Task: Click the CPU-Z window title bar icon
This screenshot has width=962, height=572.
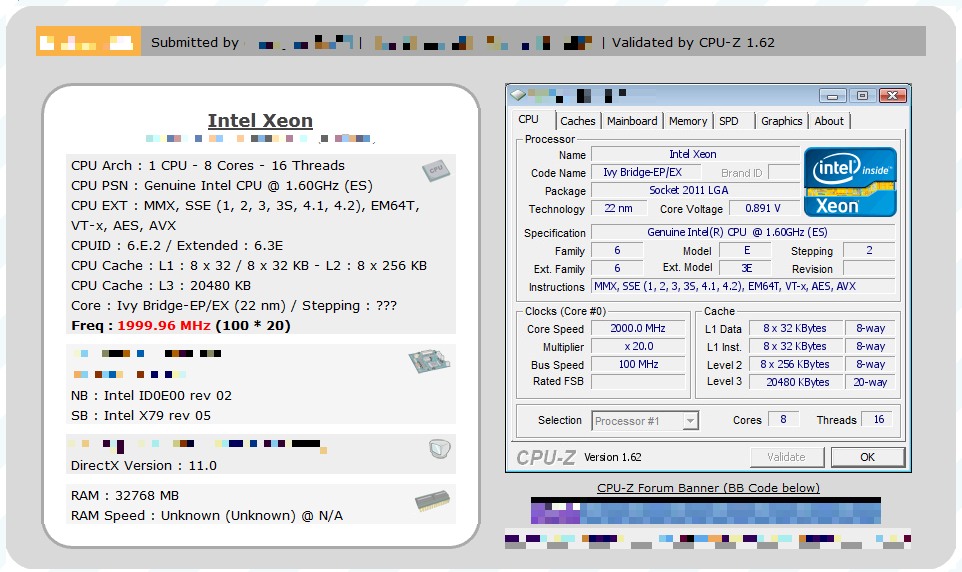Action: click(x=517, y=95)
